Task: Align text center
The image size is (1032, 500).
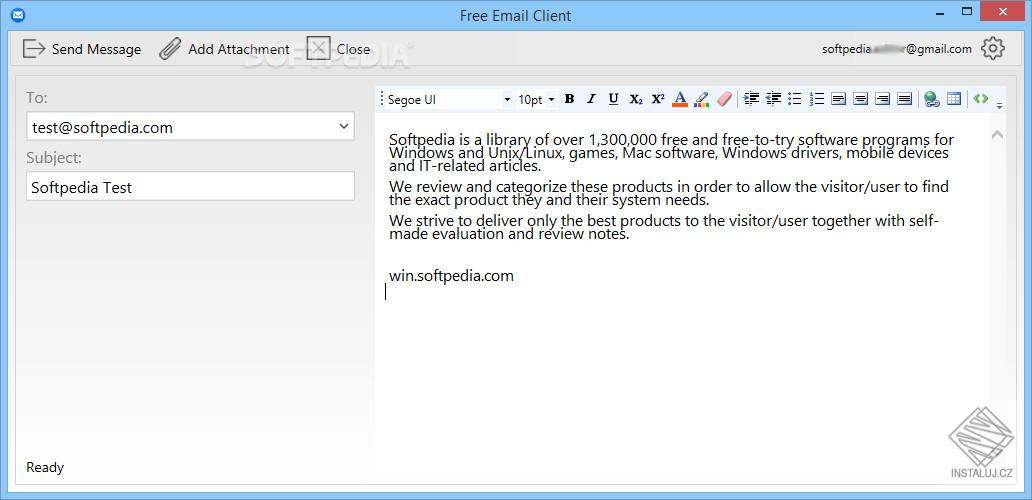Action: tap(860, 99)
